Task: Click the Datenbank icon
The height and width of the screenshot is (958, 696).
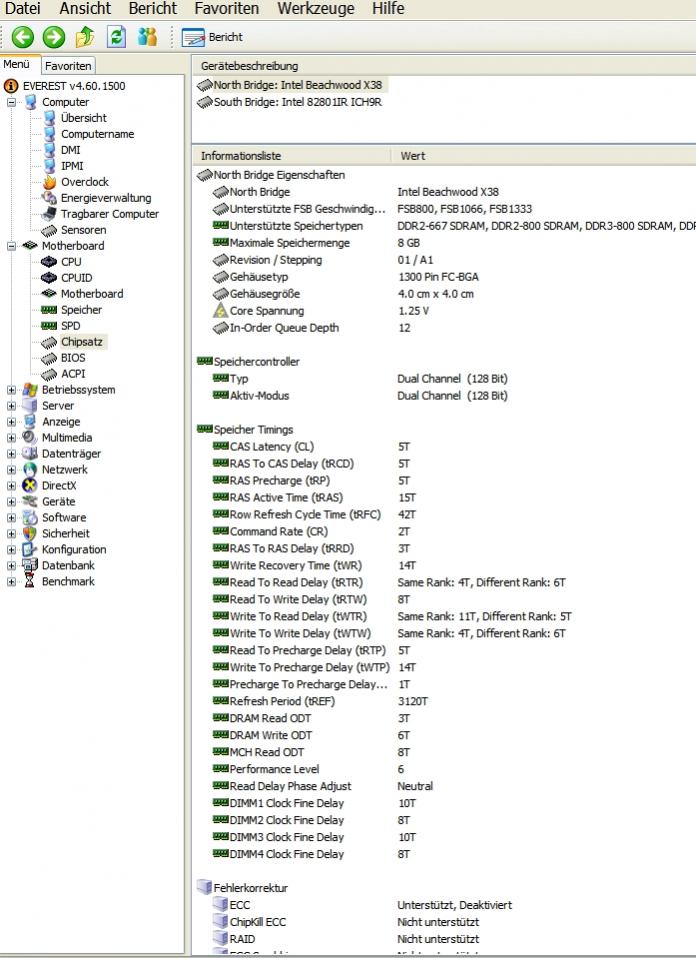Action: (x=30, y=565)
